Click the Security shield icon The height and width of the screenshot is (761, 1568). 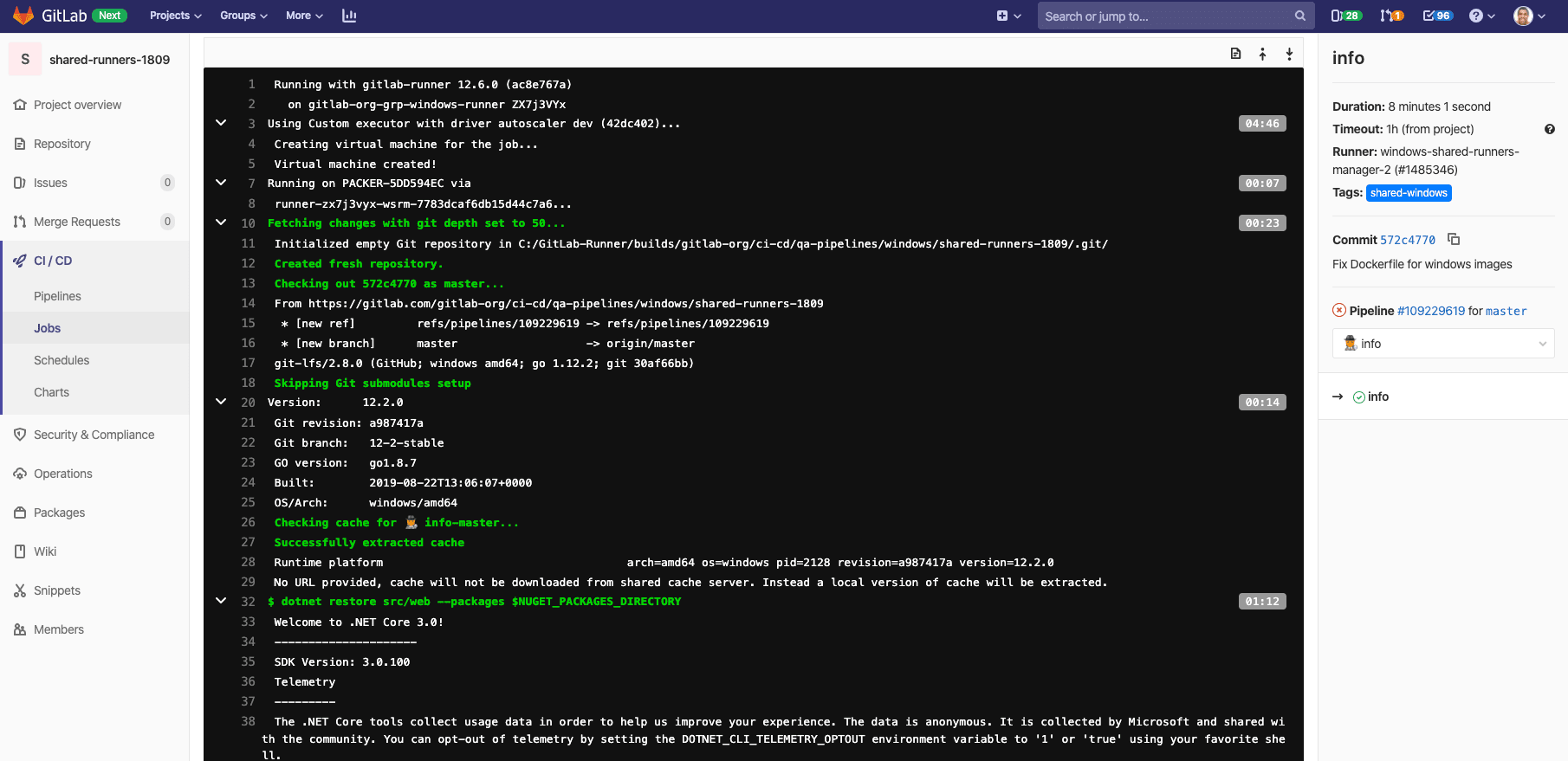click(x=20, y=435)
